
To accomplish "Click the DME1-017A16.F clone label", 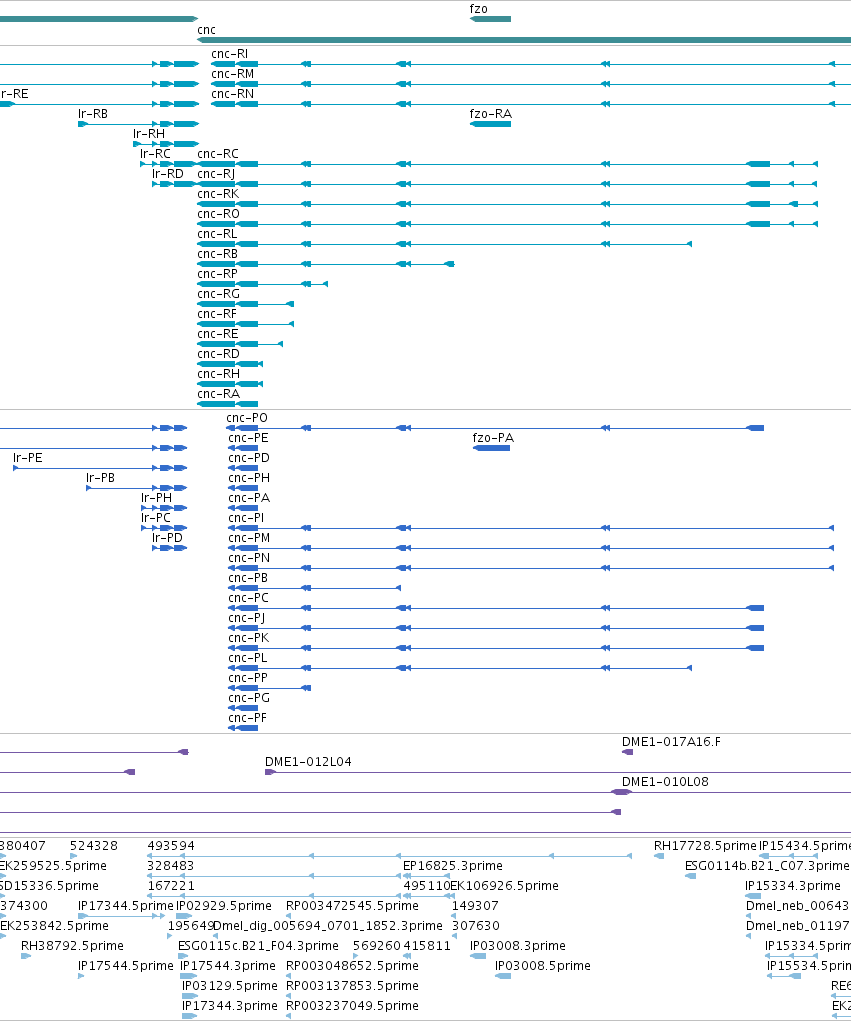I will [671, 742].
